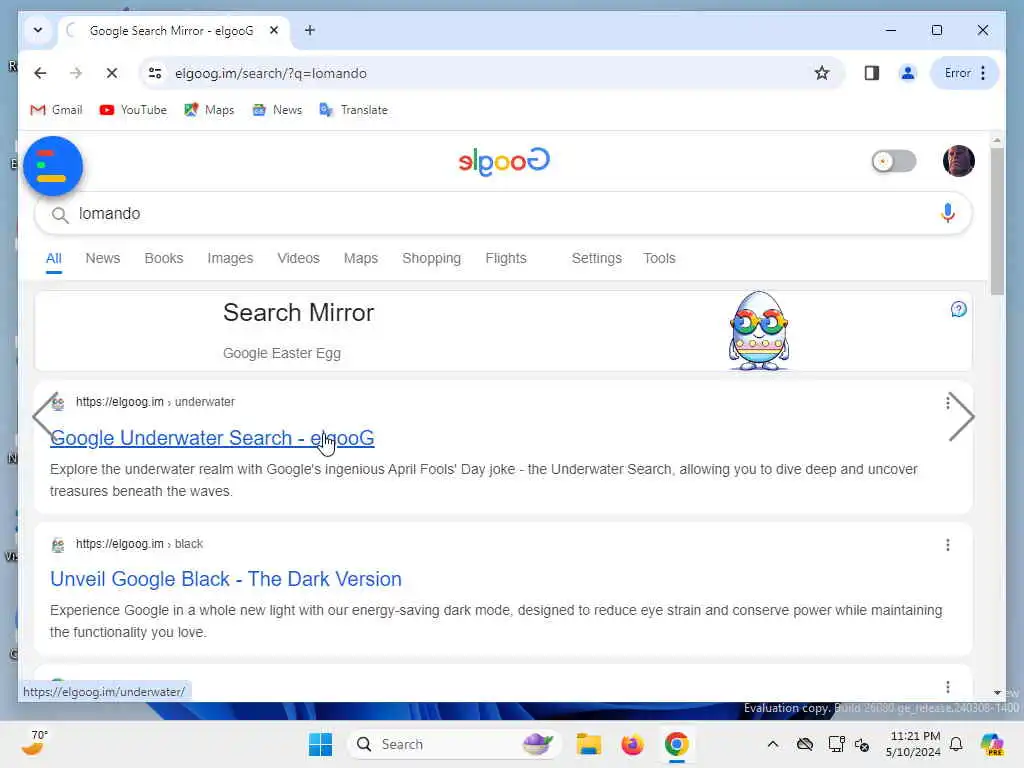1024x768 pixels.
Task: Open the News bookmark
Action: coord(278,110)
